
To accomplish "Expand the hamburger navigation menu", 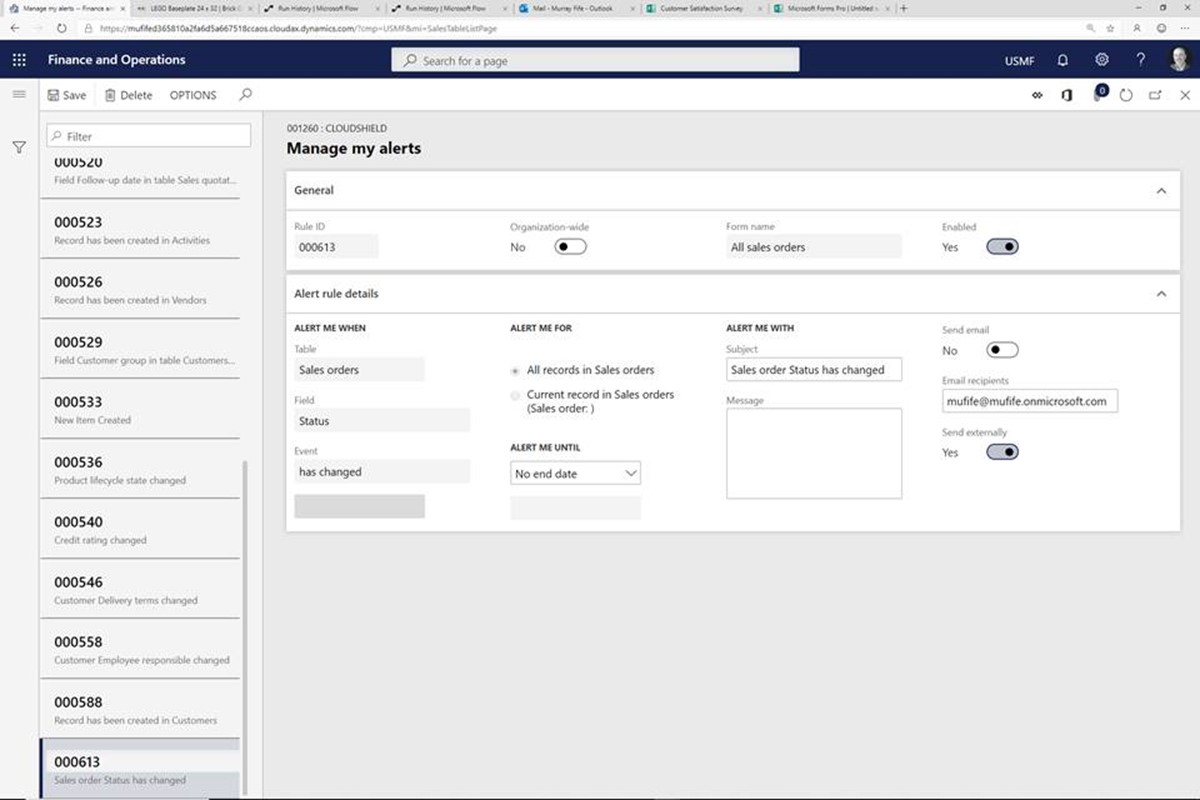I will click(x=19, y=94).
